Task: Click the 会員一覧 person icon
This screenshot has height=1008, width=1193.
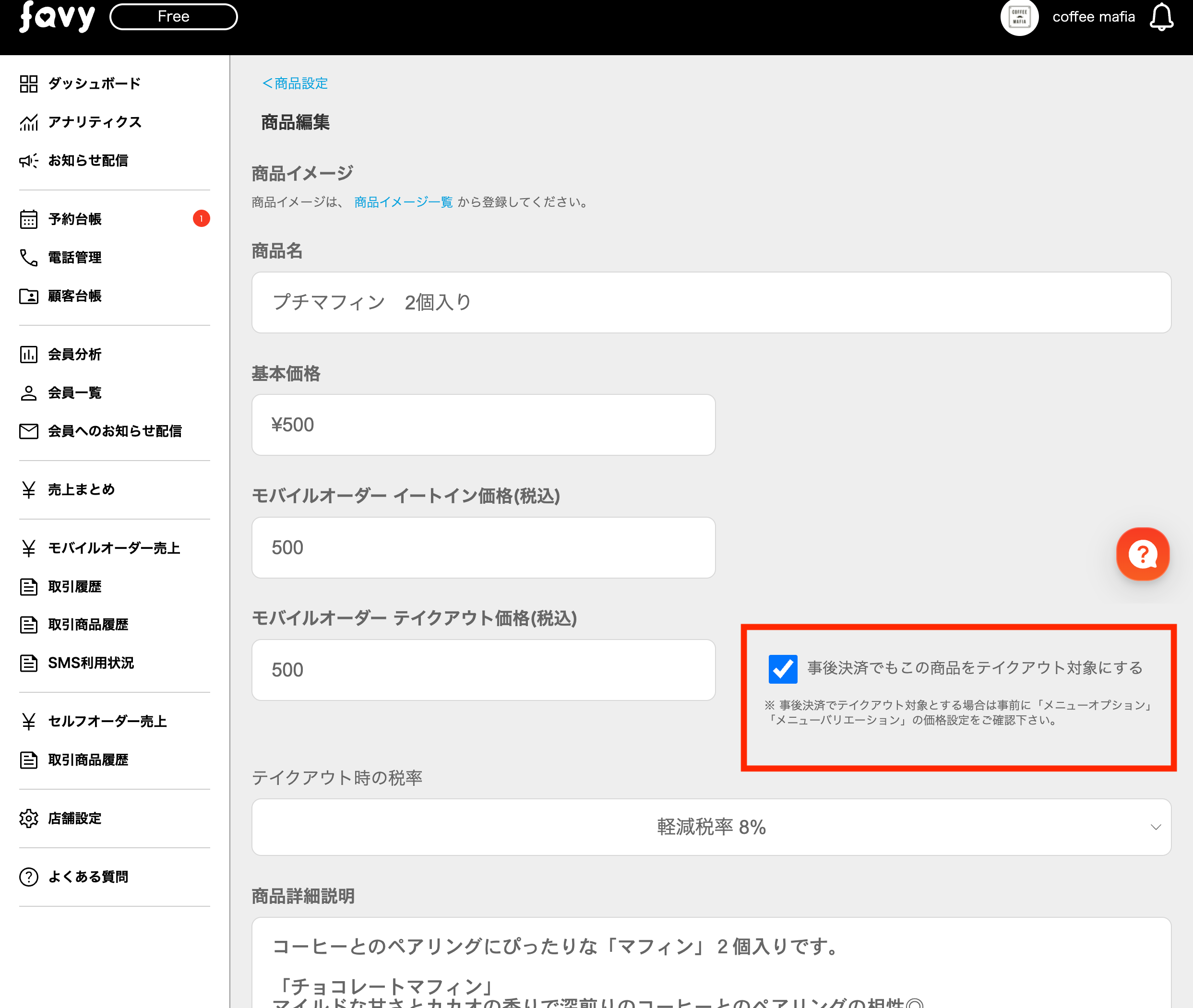Action: (x=29, y=392)
